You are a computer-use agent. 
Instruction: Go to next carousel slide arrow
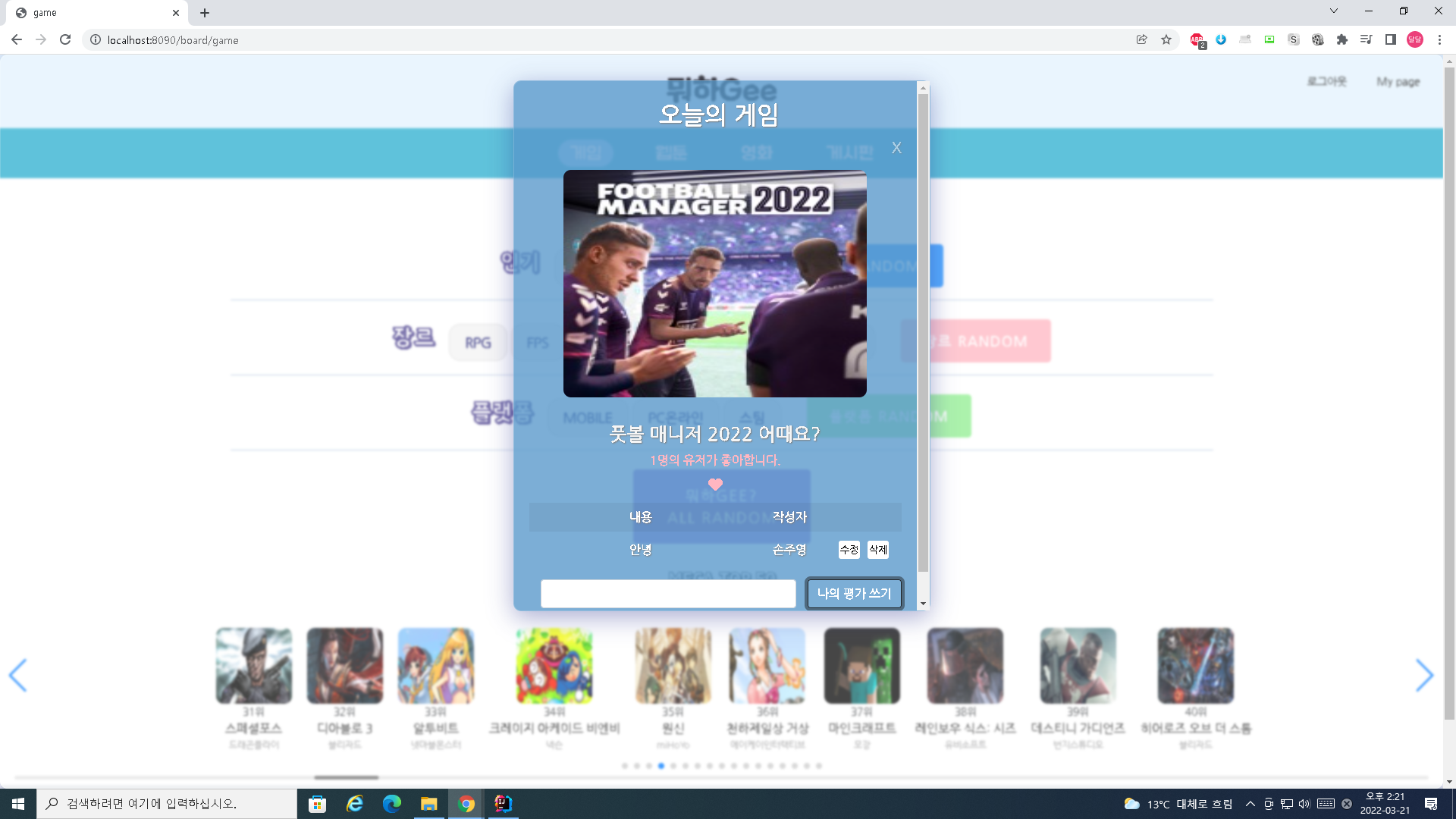(x=1424, y=675)
